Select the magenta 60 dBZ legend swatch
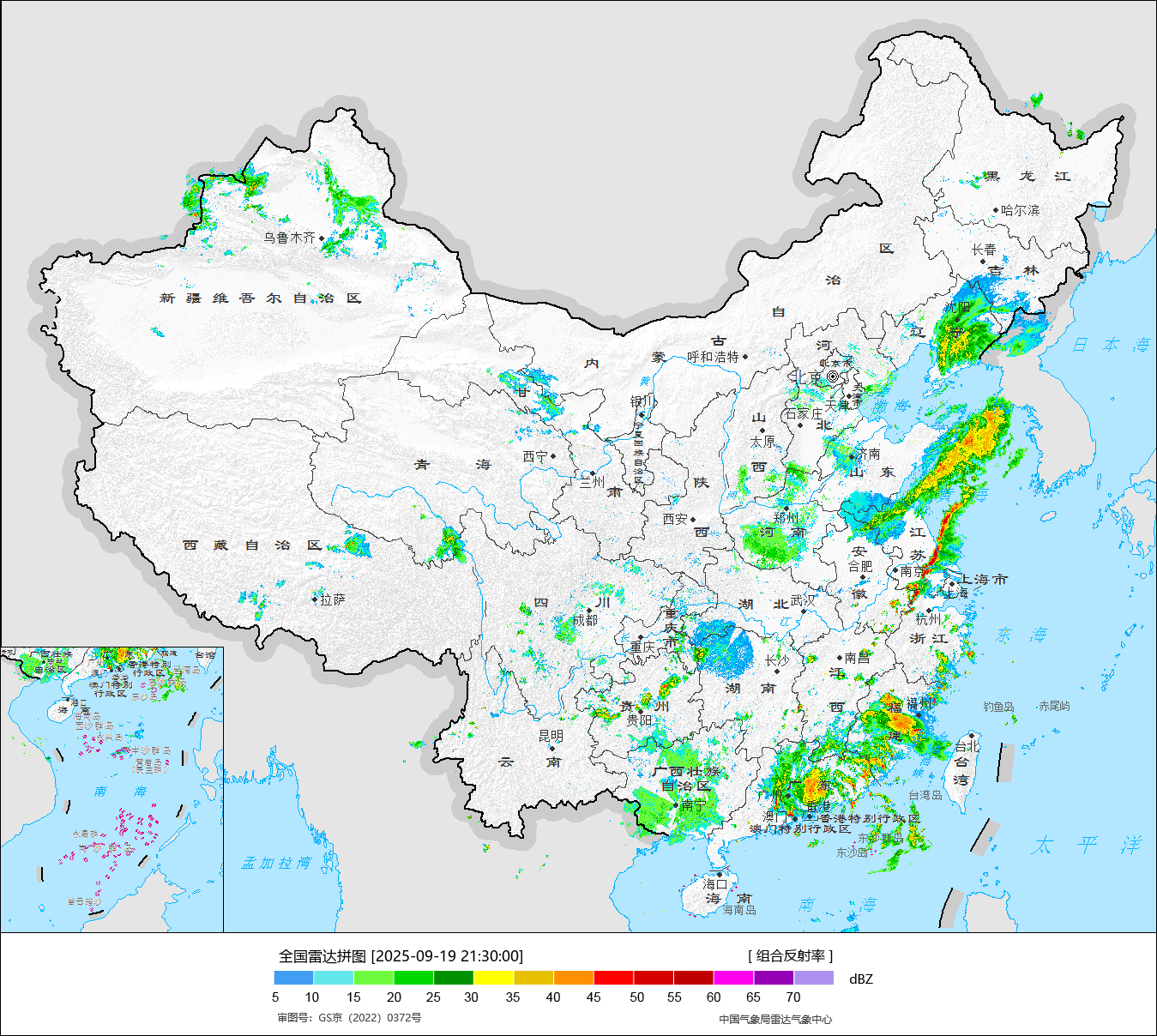Screen dimensions: 1157x1036 click(733, 978)
